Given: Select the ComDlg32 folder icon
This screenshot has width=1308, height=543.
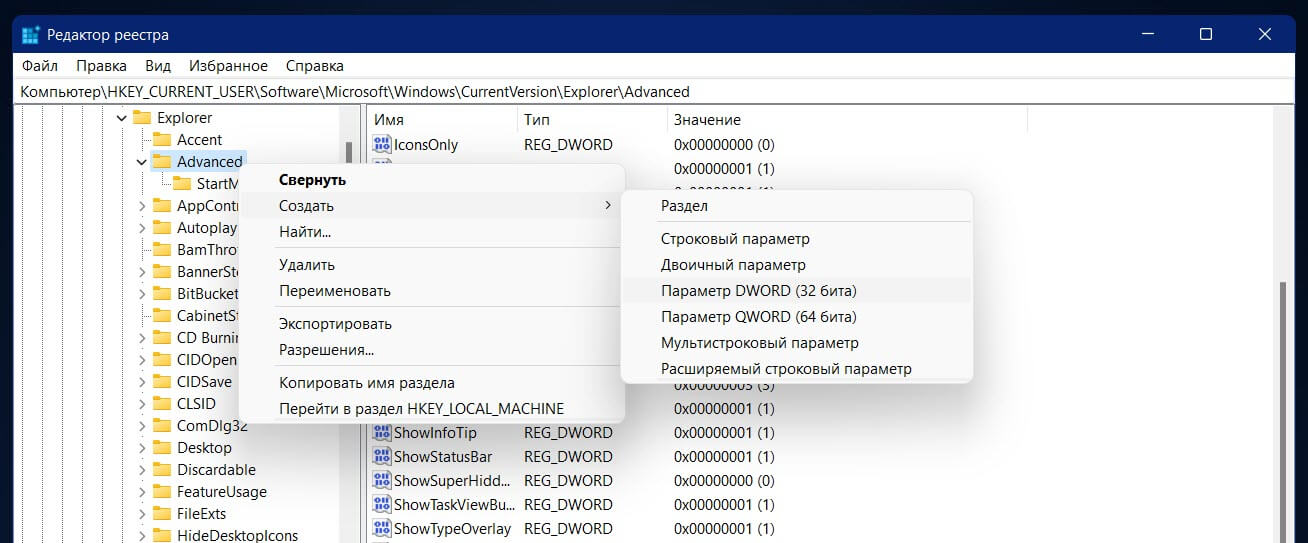Looking at the screenshot, I should 161,426.
